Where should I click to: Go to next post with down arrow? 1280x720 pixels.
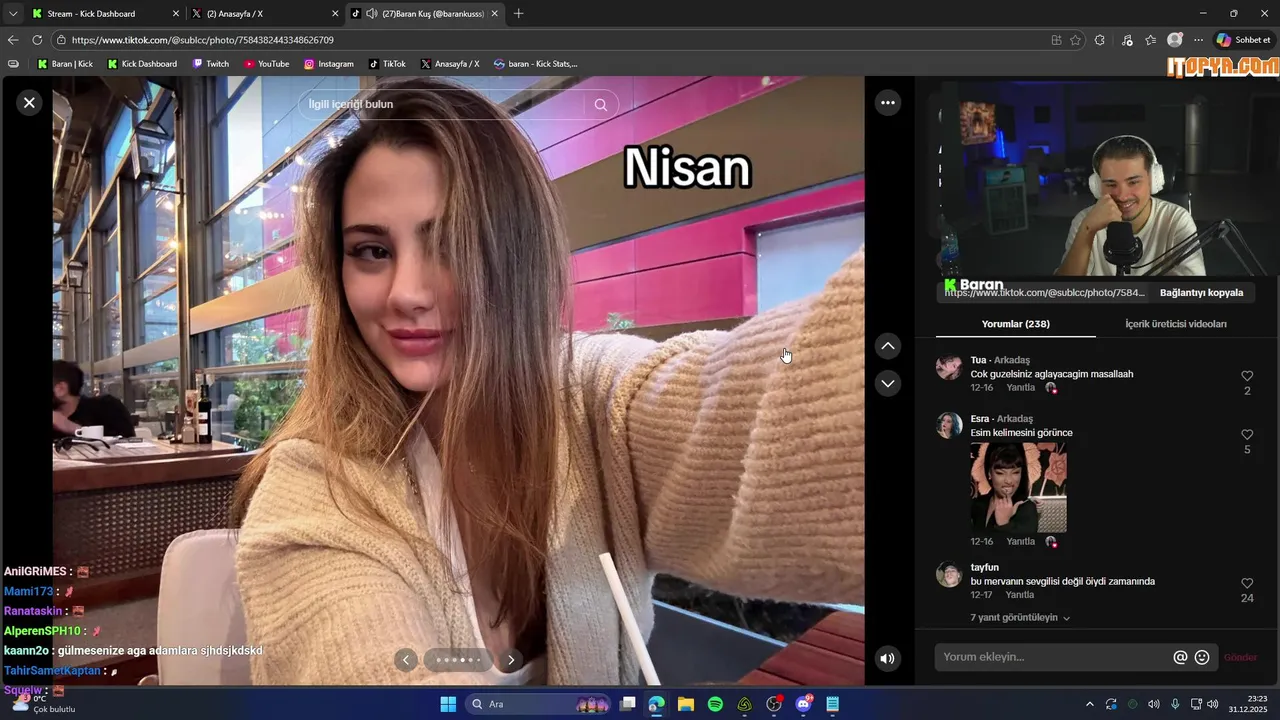(x=887, y=383)
